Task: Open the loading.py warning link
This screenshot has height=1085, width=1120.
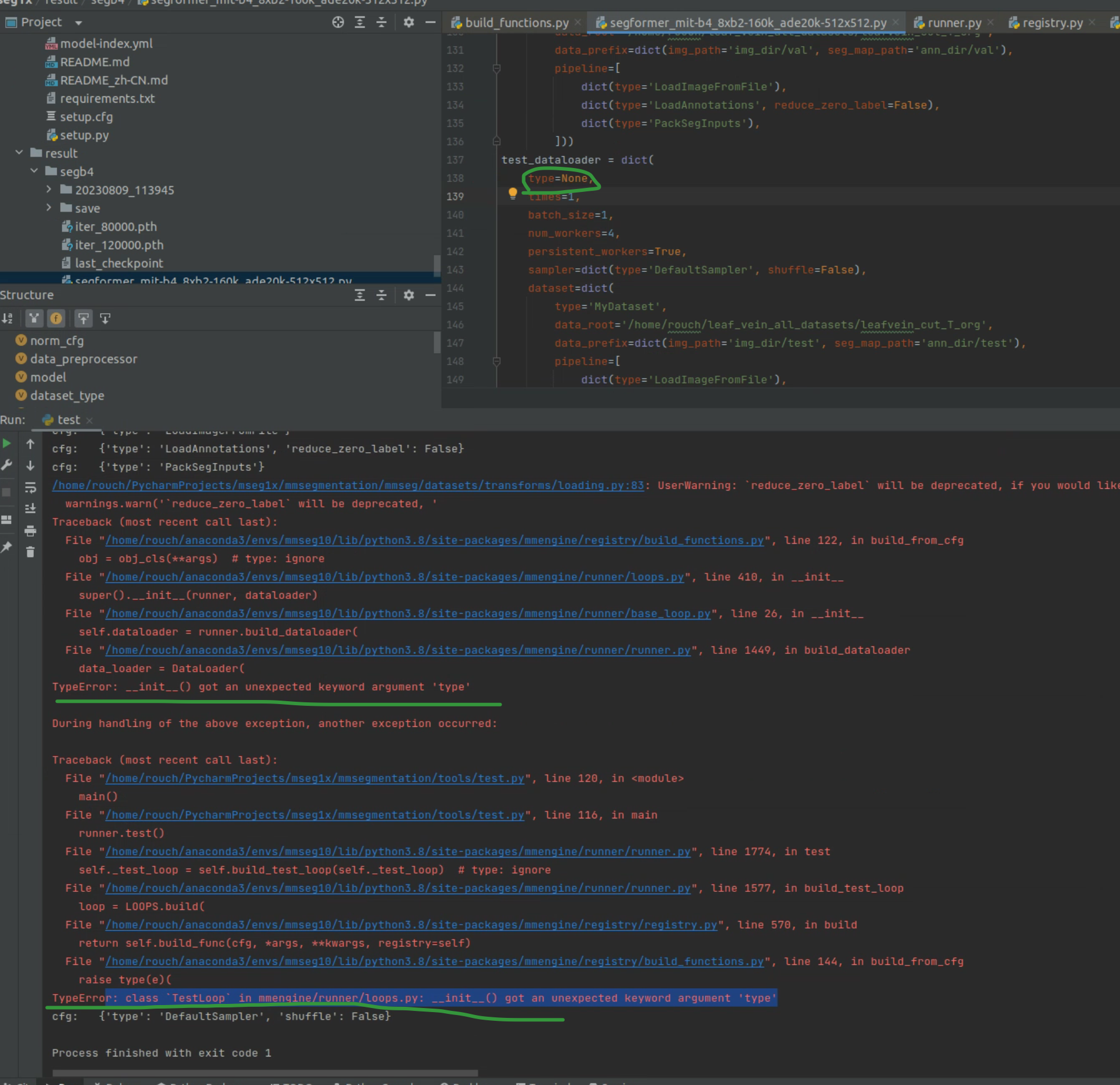Action: point(347,485)
